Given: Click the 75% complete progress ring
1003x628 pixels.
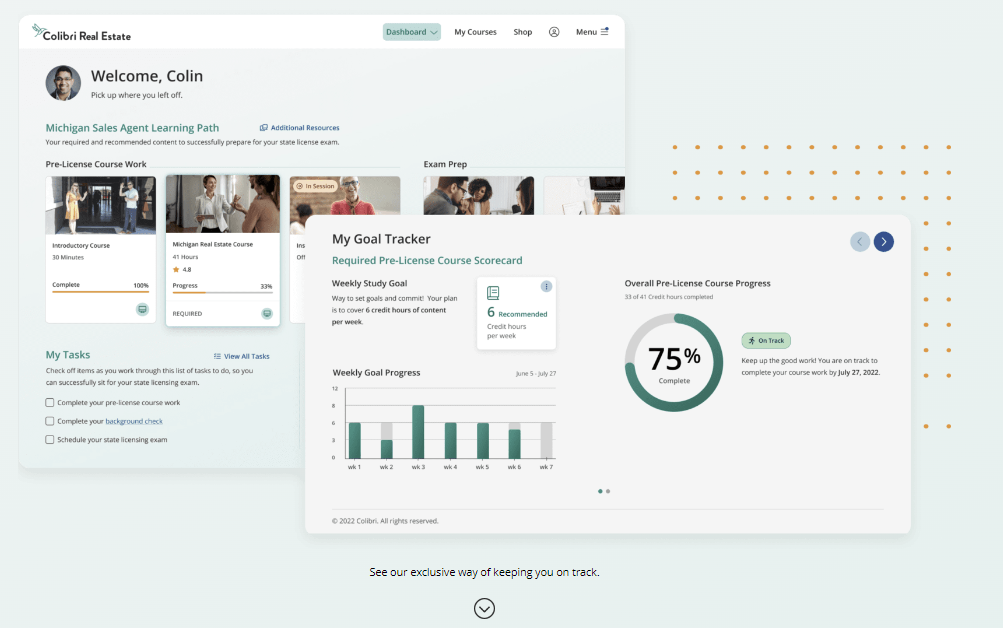Looking at the screenshot, I should [x=674, y=362].
